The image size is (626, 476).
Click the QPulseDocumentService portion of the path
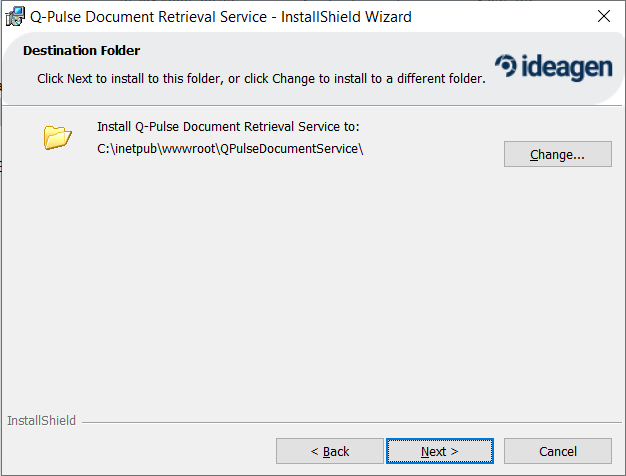[x=289, y=149]
